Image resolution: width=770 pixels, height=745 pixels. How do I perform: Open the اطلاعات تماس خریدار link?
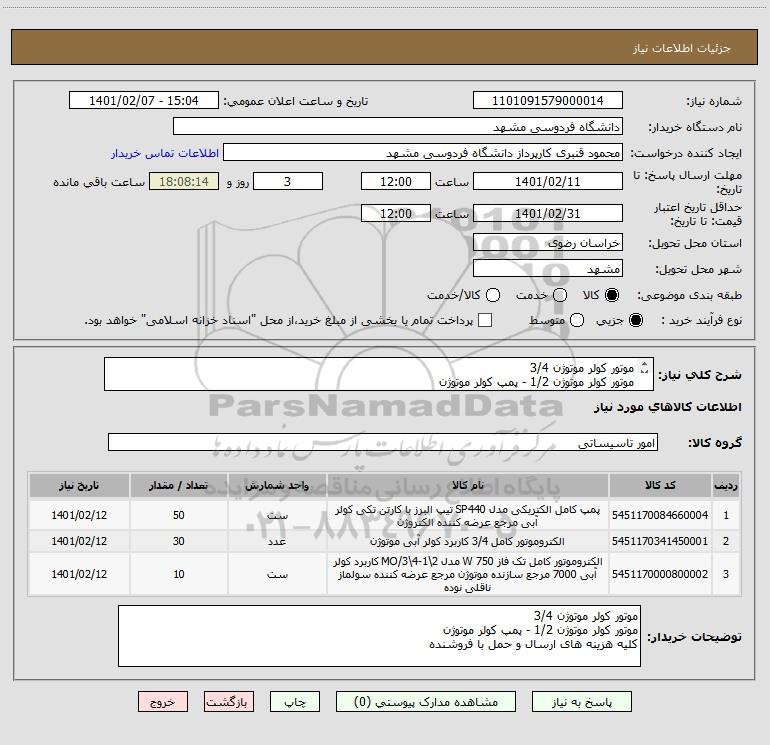click(x=165, y=153)
